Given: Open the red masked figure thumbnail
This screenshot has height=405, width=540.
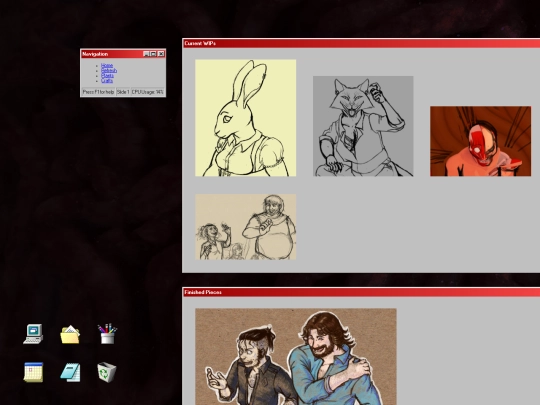Looking at the screenshot, I should (x=480, y=141).
